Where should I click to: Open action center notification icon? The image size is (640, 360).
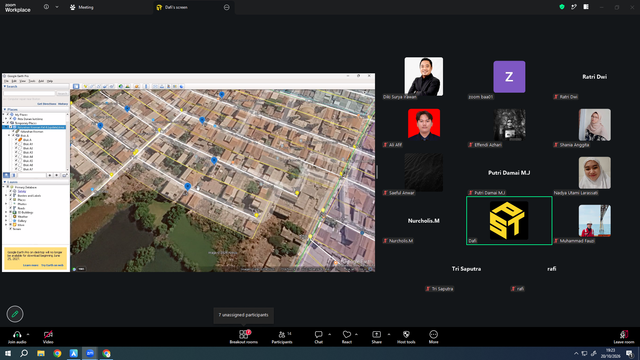click(x=630, y=353)
